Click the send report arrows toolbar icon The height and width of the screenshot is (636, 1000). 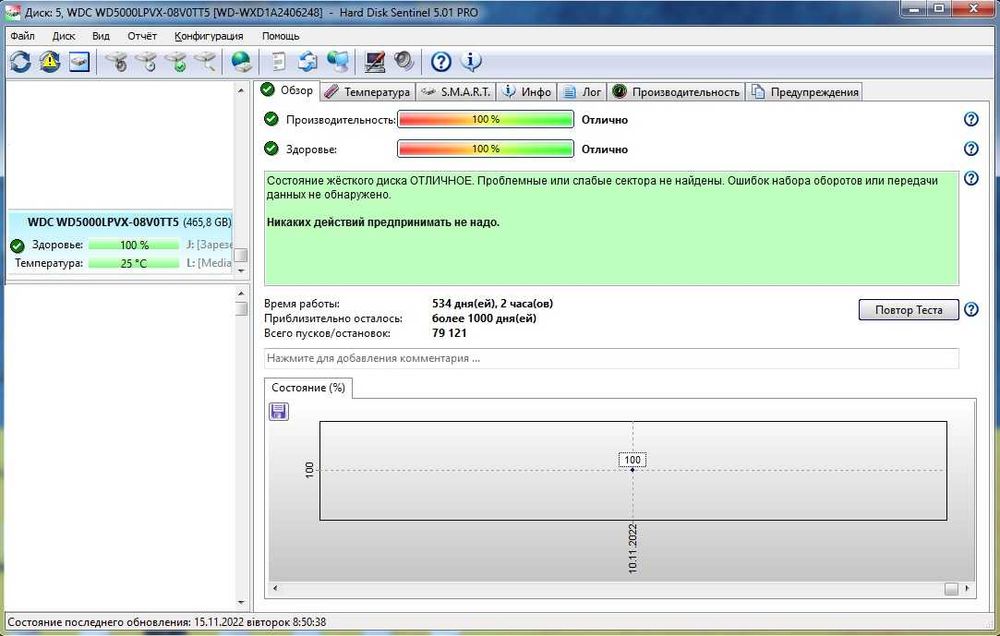click(308, 62)
